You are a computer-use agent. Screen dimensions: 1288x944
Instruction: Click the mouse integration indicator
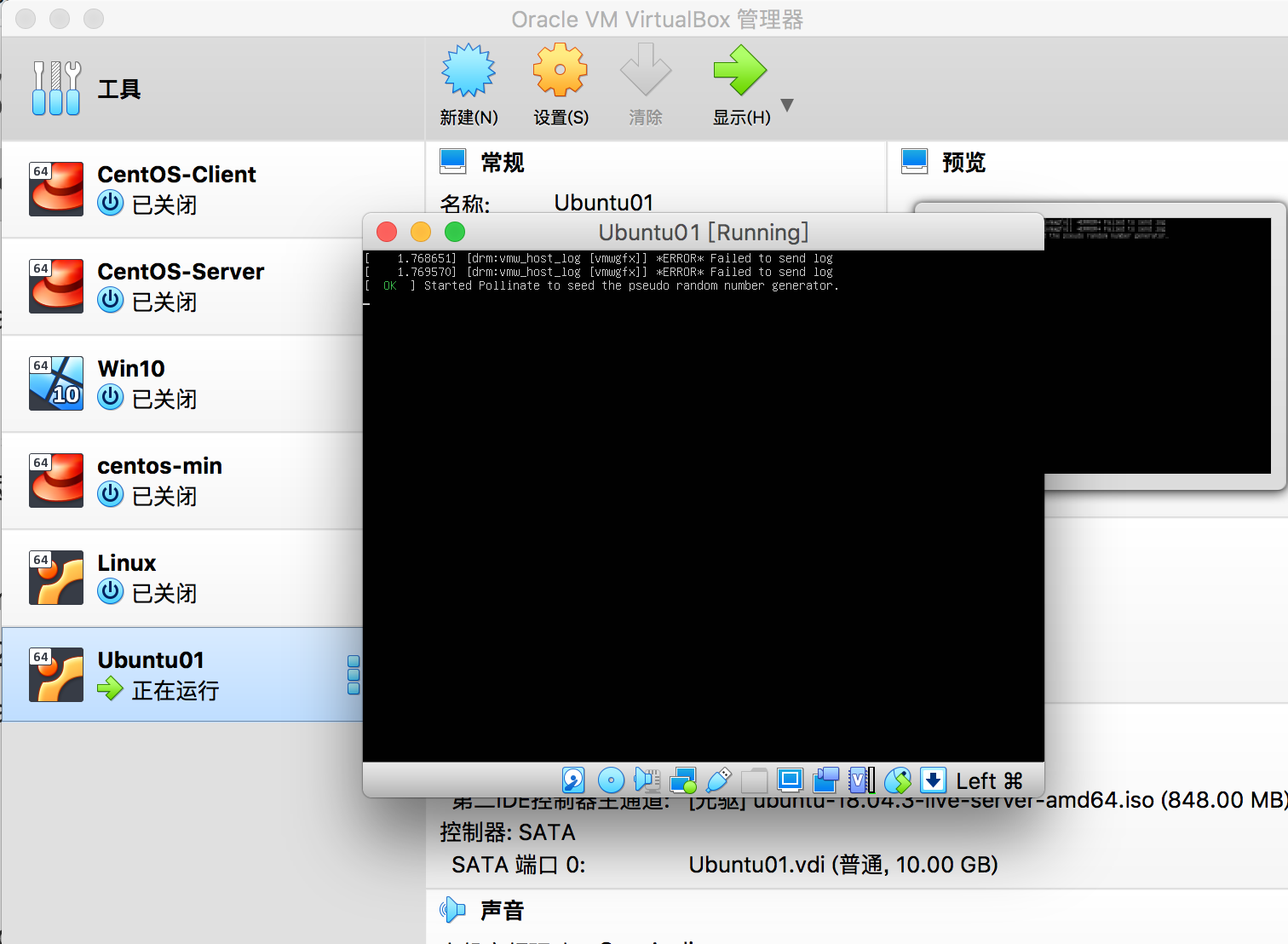[x=898, y=780]
